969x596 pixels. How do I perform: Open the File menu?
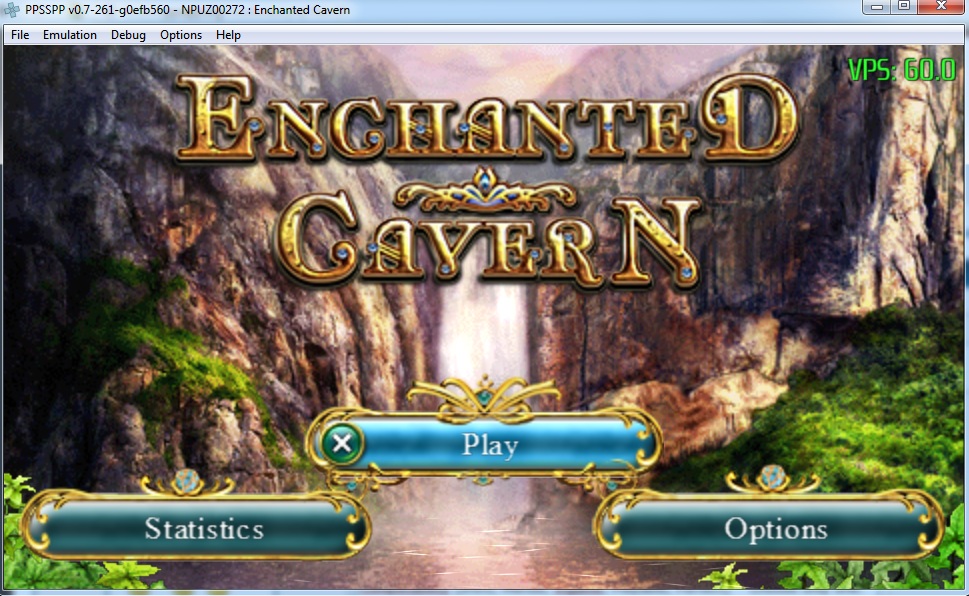click(x=20, y=35)
